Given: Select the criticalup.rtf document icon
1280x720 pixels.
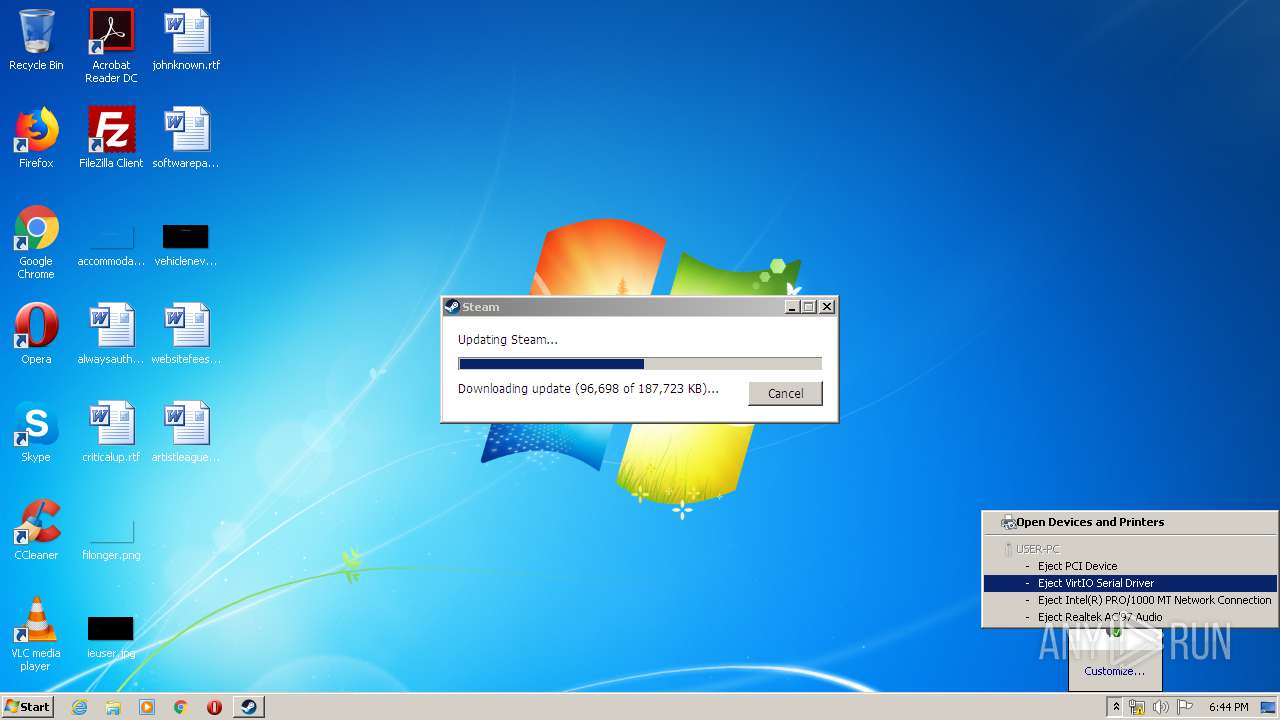Looking at the screenshot, I should coord(111,432).
